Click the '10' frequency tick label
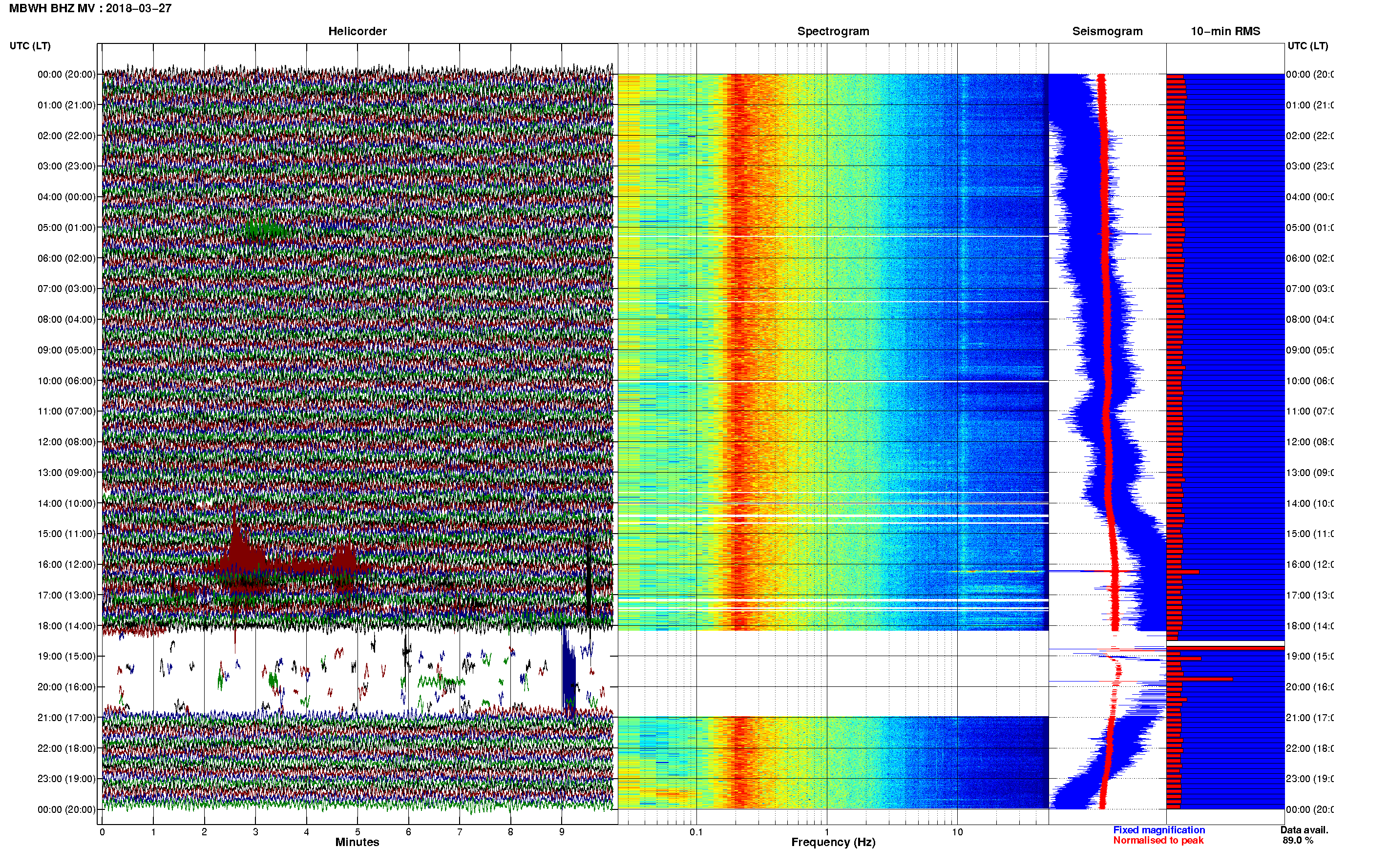Image resolution: width=1389 pixels, height=868 pixels. (957, 832)
